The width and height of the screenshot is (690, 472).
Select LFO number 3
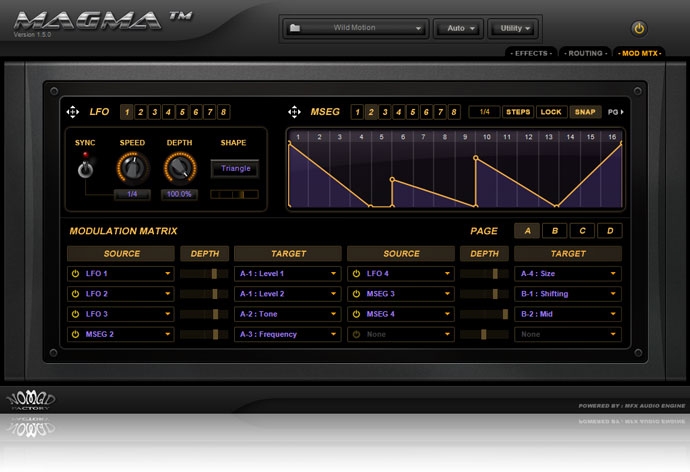coord(154,112)
